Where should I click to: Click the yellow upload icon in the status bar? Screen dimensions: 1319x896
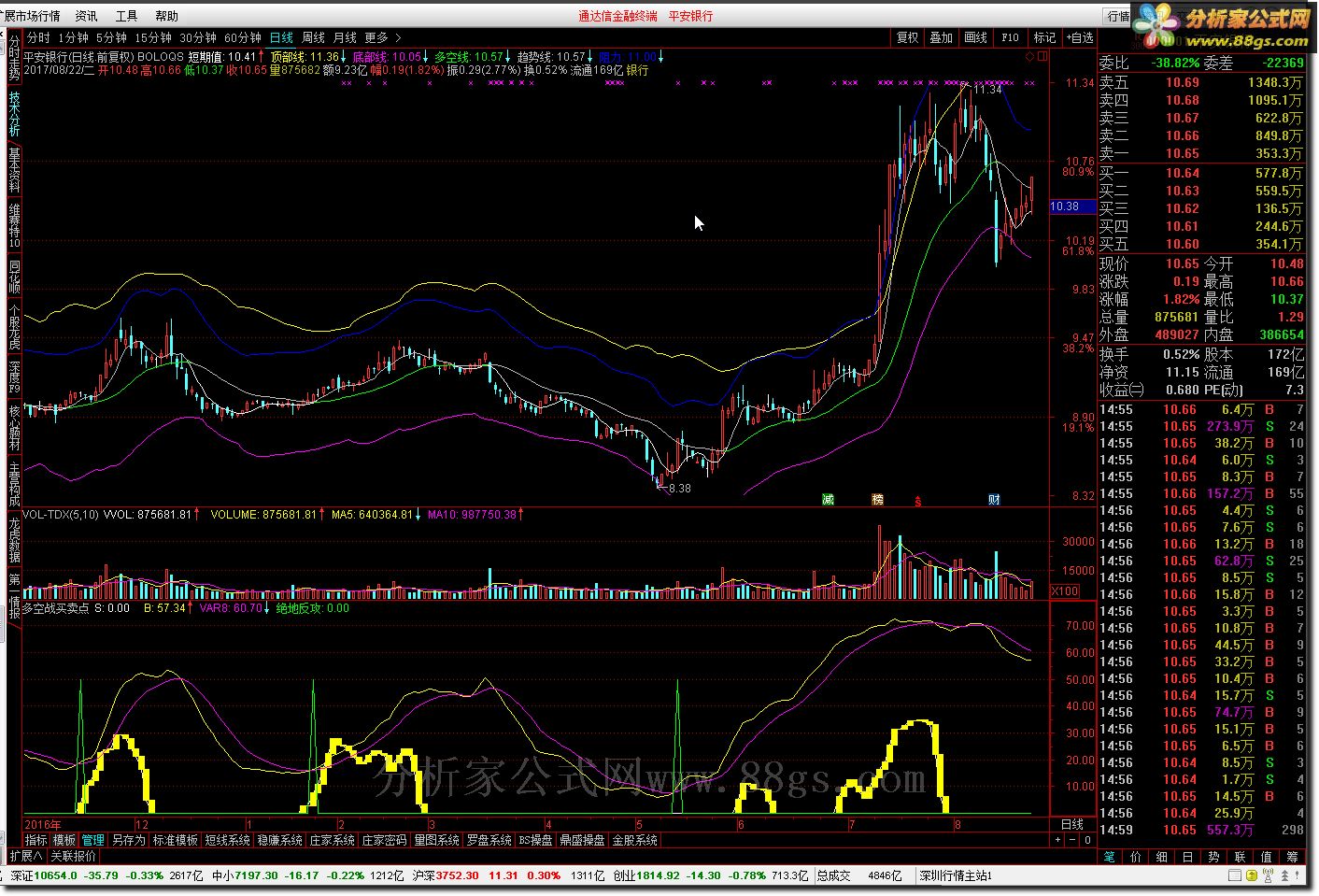[x=1254, y=876]
